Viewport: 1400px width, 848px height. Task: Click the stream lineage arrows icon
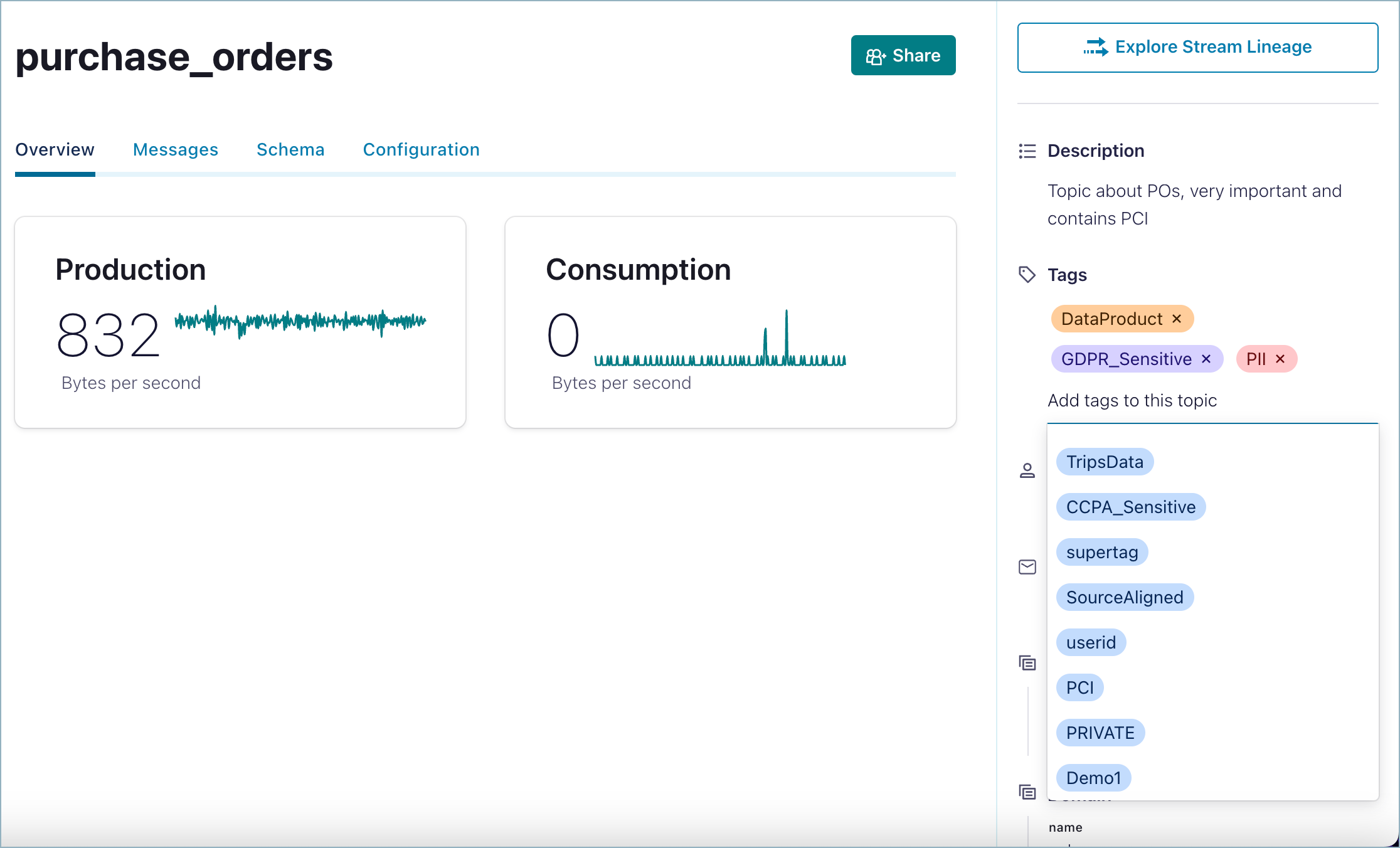[x=1096, y=47]
